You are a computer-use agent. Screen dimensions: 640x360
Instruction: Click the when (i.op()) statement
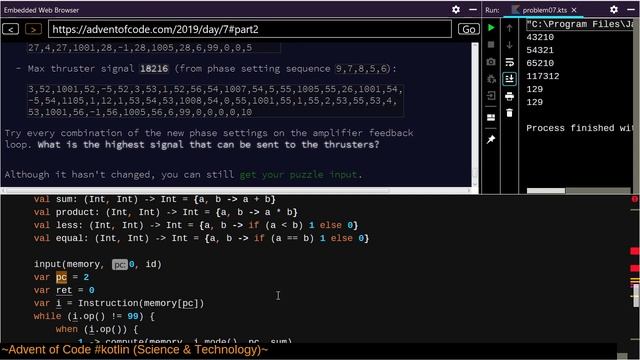(x=97, y=329)
